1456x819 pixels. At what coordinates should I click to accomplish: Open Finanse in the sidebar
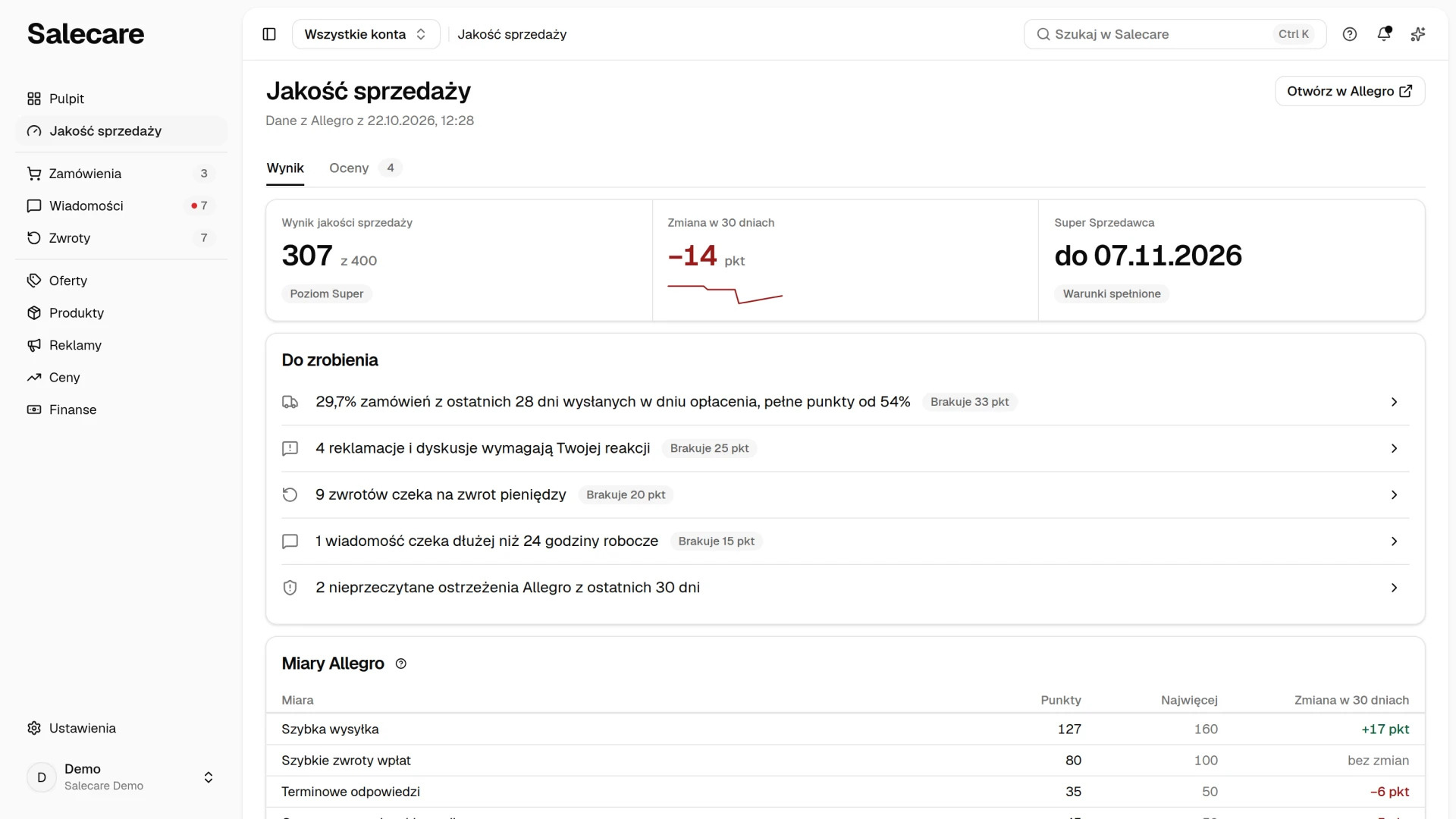[121, 409]
